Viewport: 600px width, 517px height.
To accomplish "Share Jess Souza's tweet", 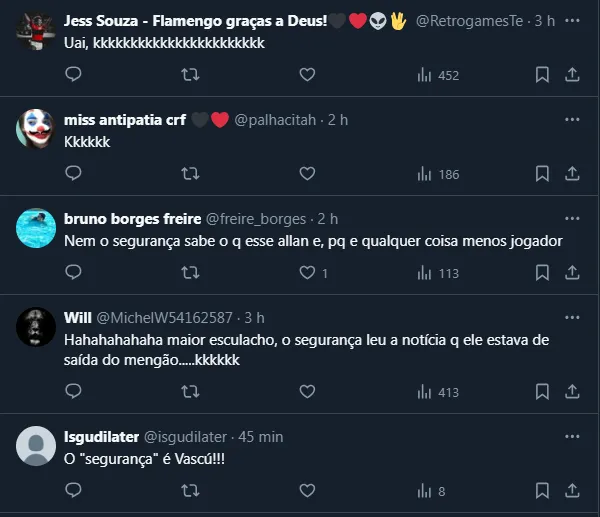I will click(x=572, y=75).
